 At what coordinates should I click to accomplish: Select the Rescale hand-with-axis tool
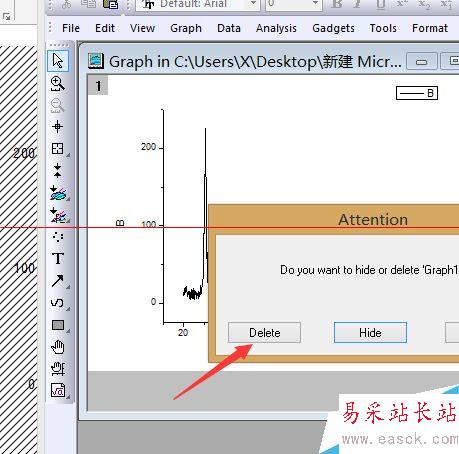(x=58, y=369)
